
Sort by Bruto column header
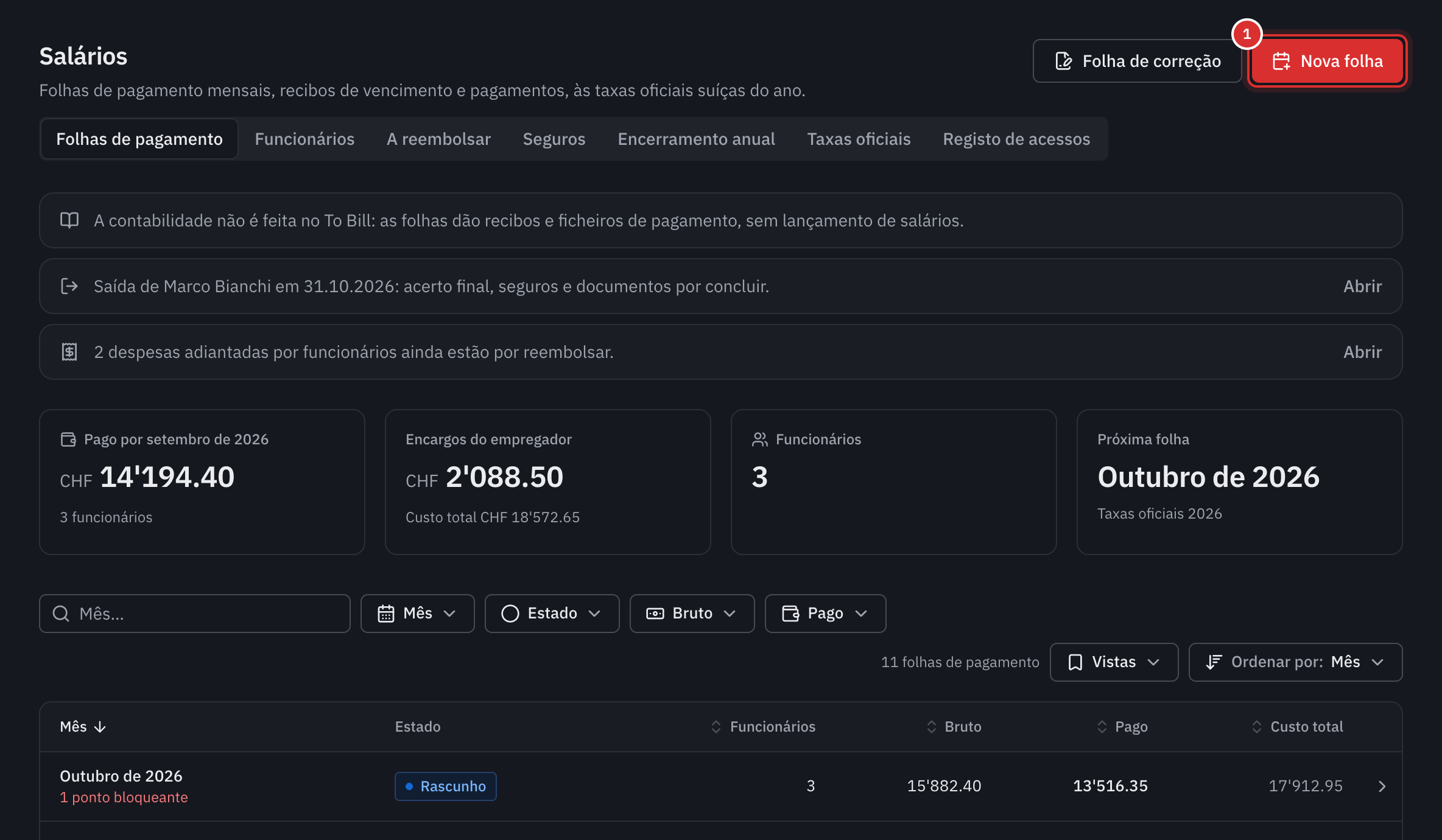pos(954,727)
